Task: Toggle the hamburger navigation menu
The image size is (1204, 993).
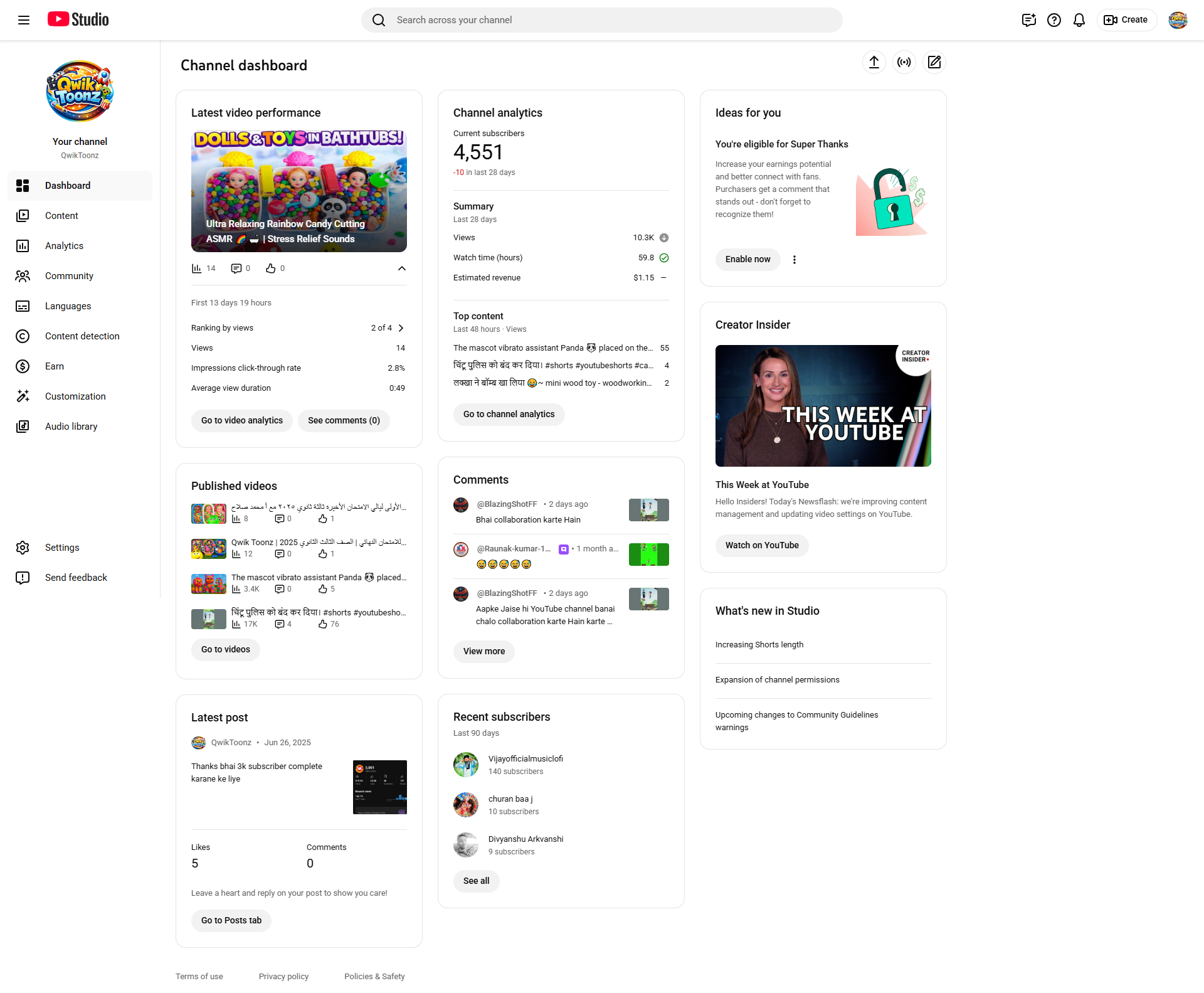Action: (24, 20)
